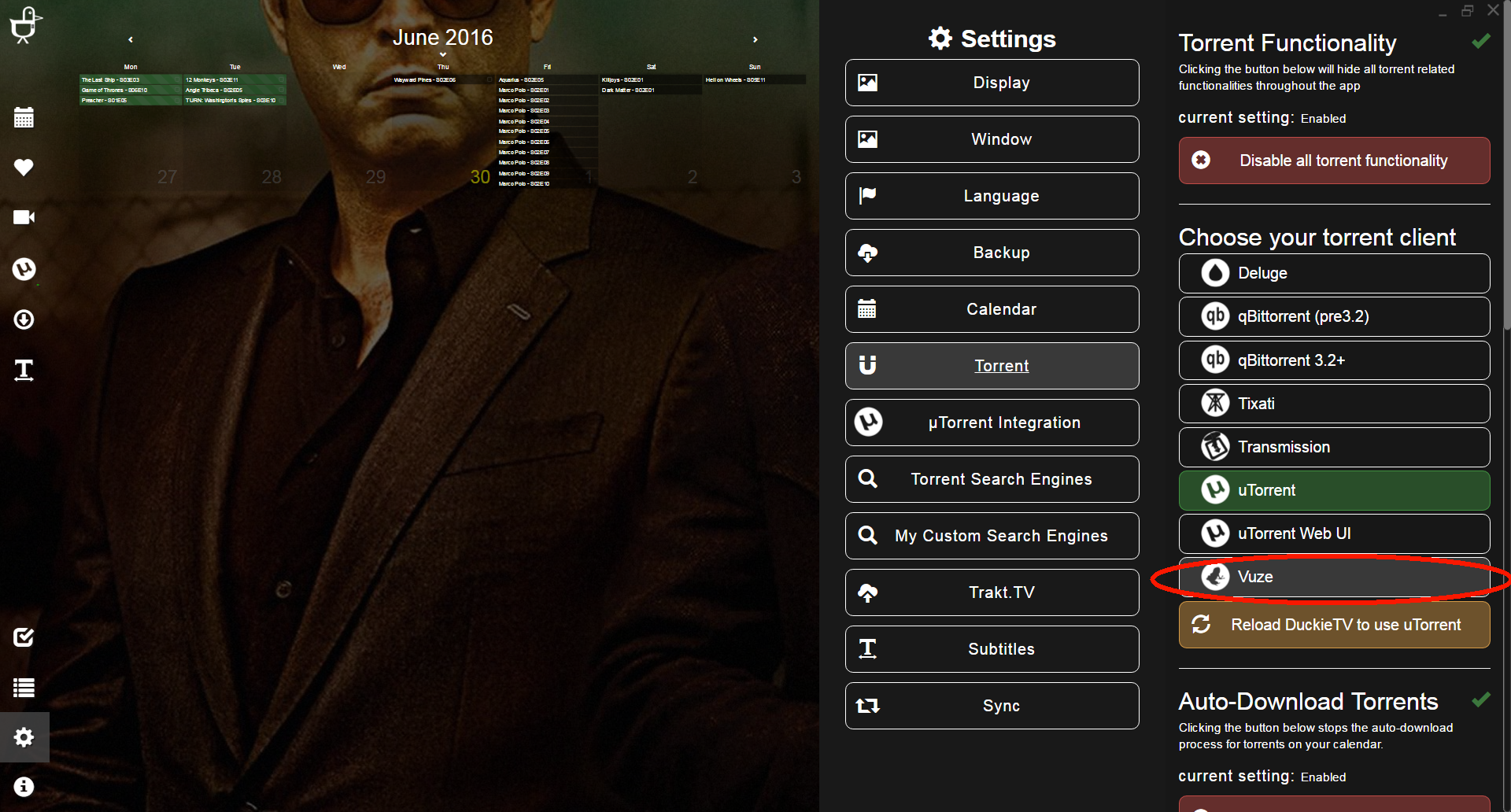
Task: Choose Vuze as torrent client
Action: [x=1334, y=577]
